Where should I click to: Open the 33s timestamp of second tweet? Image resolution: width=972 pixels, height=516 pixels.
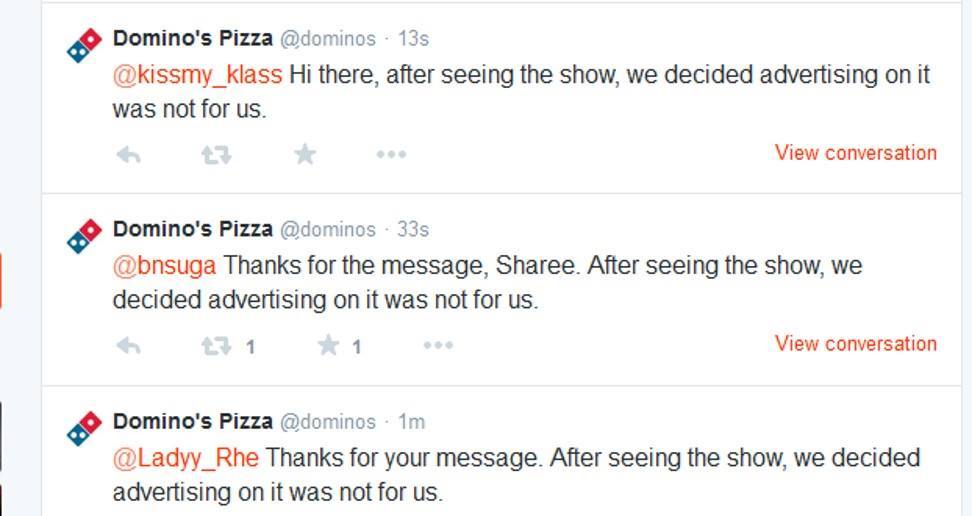tap(413, 230)
